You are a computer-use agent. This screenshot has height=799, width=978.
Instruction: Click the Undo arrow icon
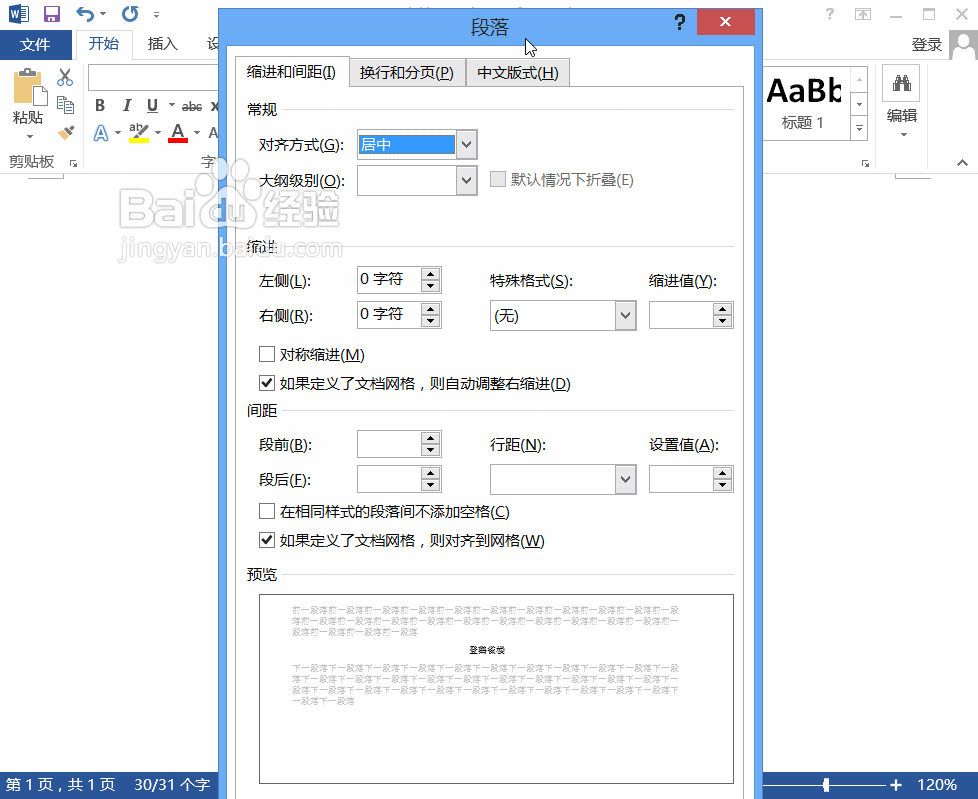(87, 13)
